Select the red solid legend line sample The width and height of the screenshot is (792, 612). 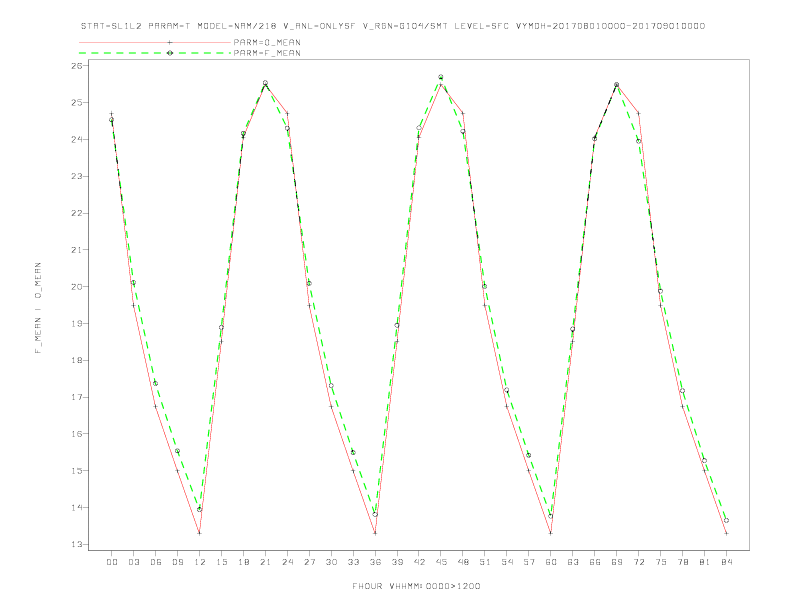[x=155, y=42]
